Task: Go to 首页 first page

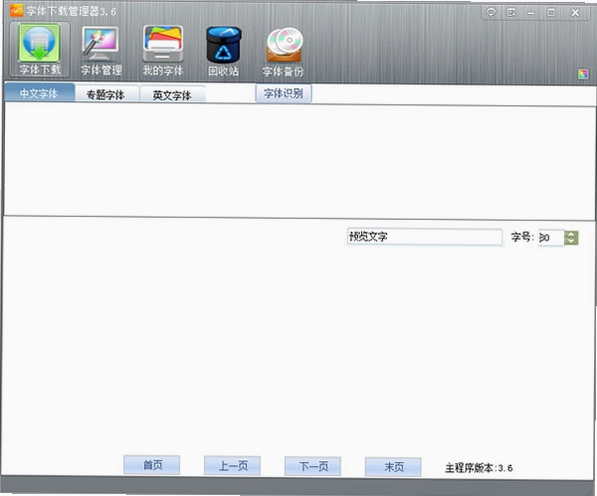Action: pos(152,465)
